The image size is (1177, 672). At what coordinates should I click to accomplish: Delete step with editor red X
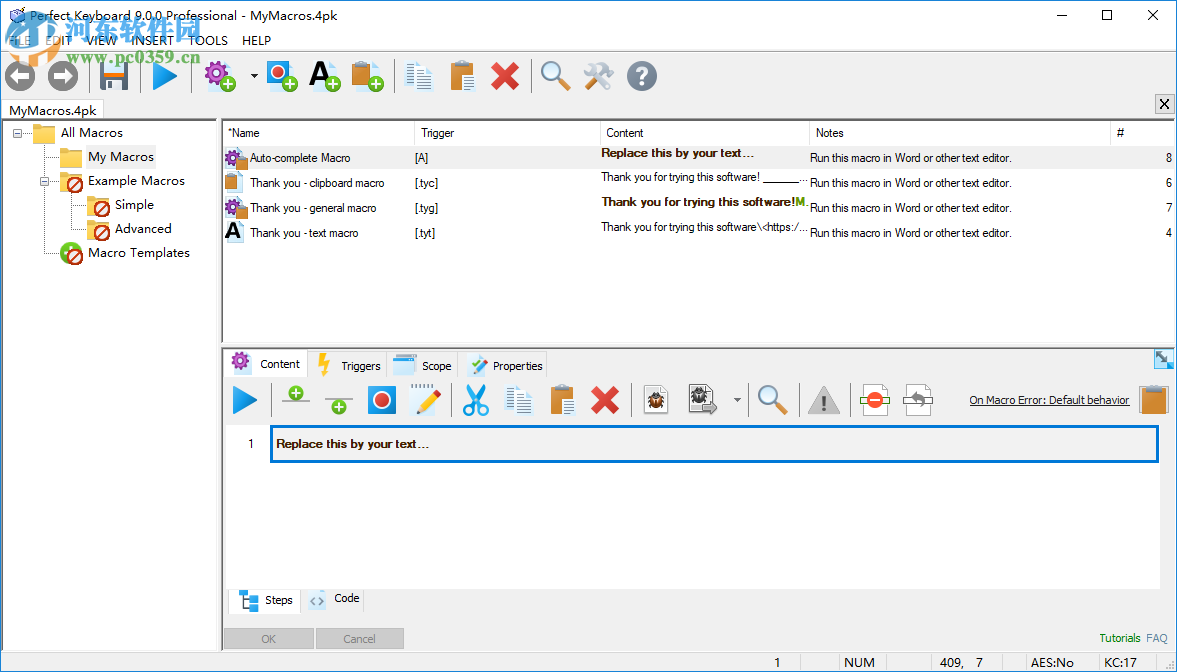(605, 400)
